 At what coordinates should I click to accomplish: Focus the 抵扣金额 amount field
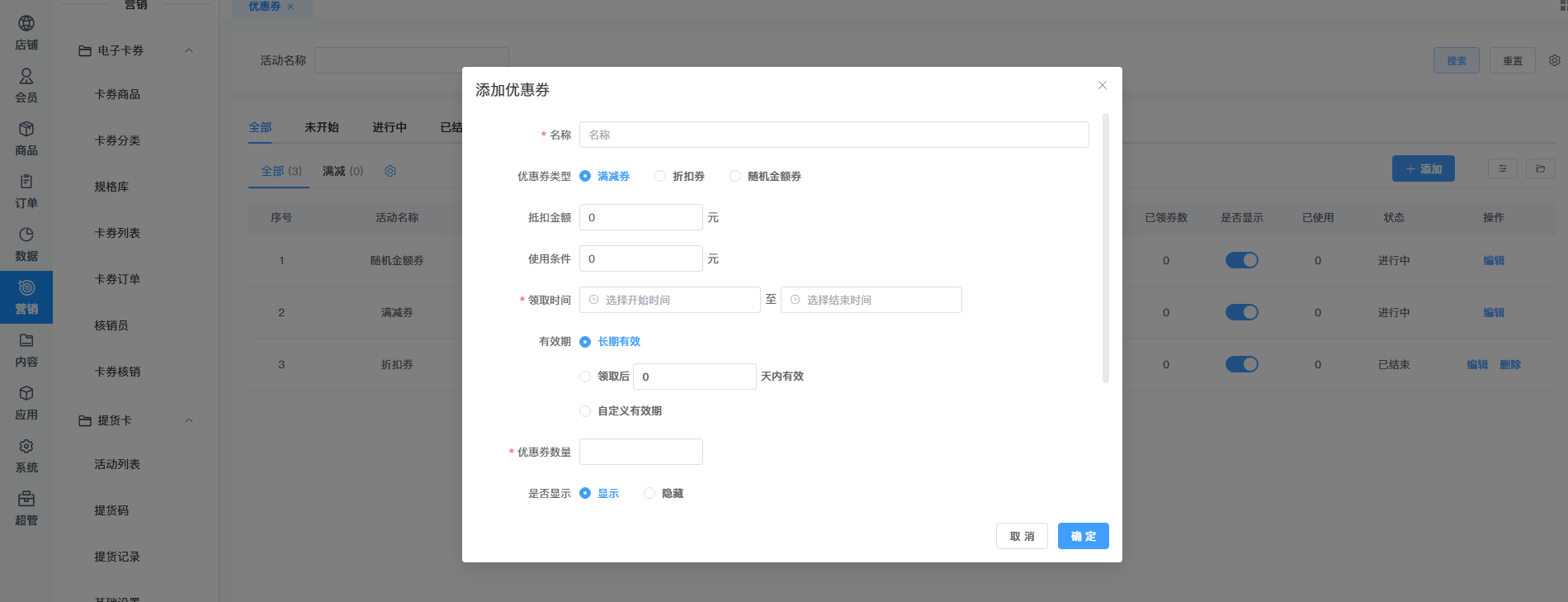click(x=641, y=217)
